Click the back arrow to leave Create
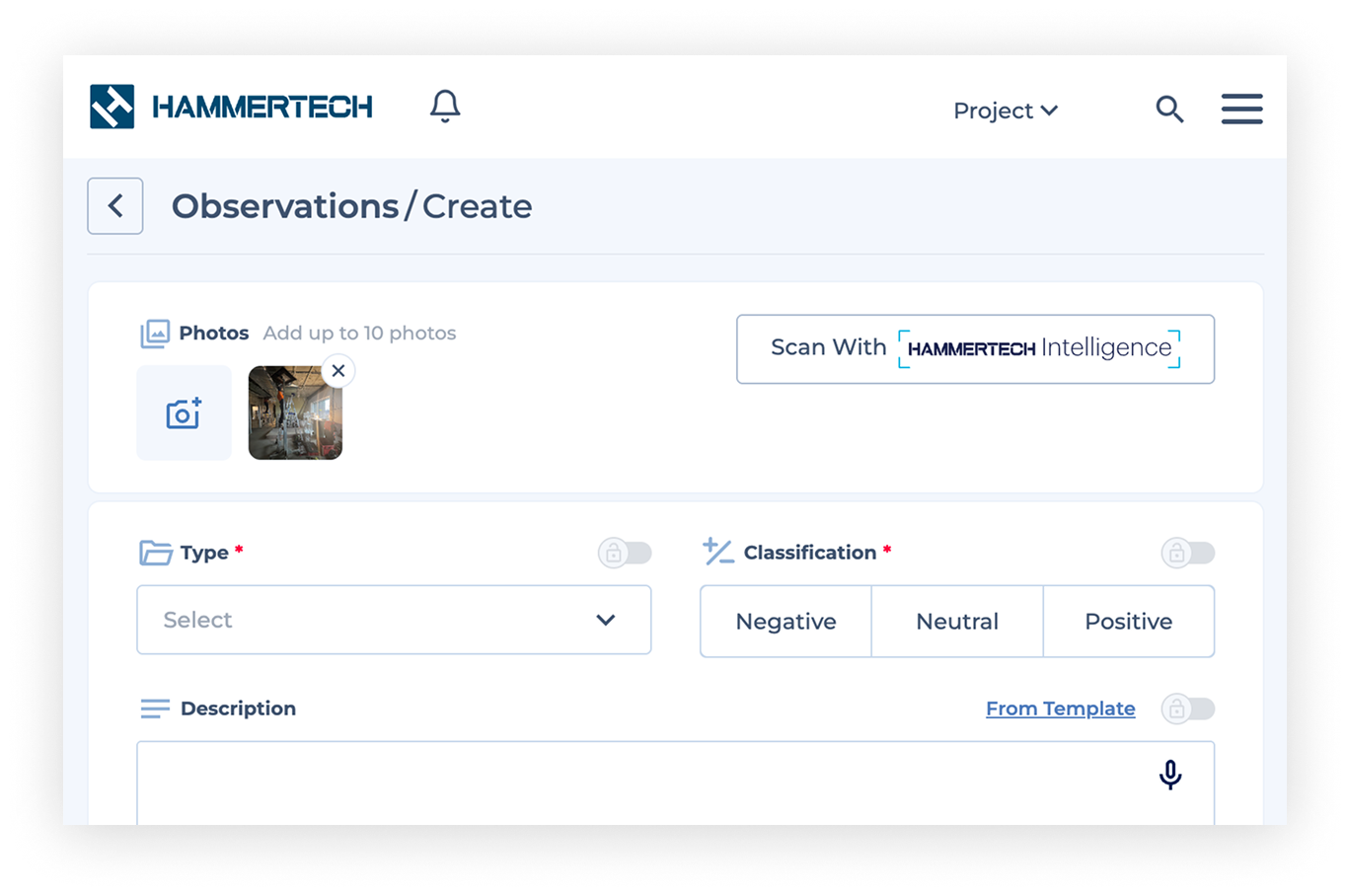The width and height of the screenshot is (1346, 896). (114, 205)
